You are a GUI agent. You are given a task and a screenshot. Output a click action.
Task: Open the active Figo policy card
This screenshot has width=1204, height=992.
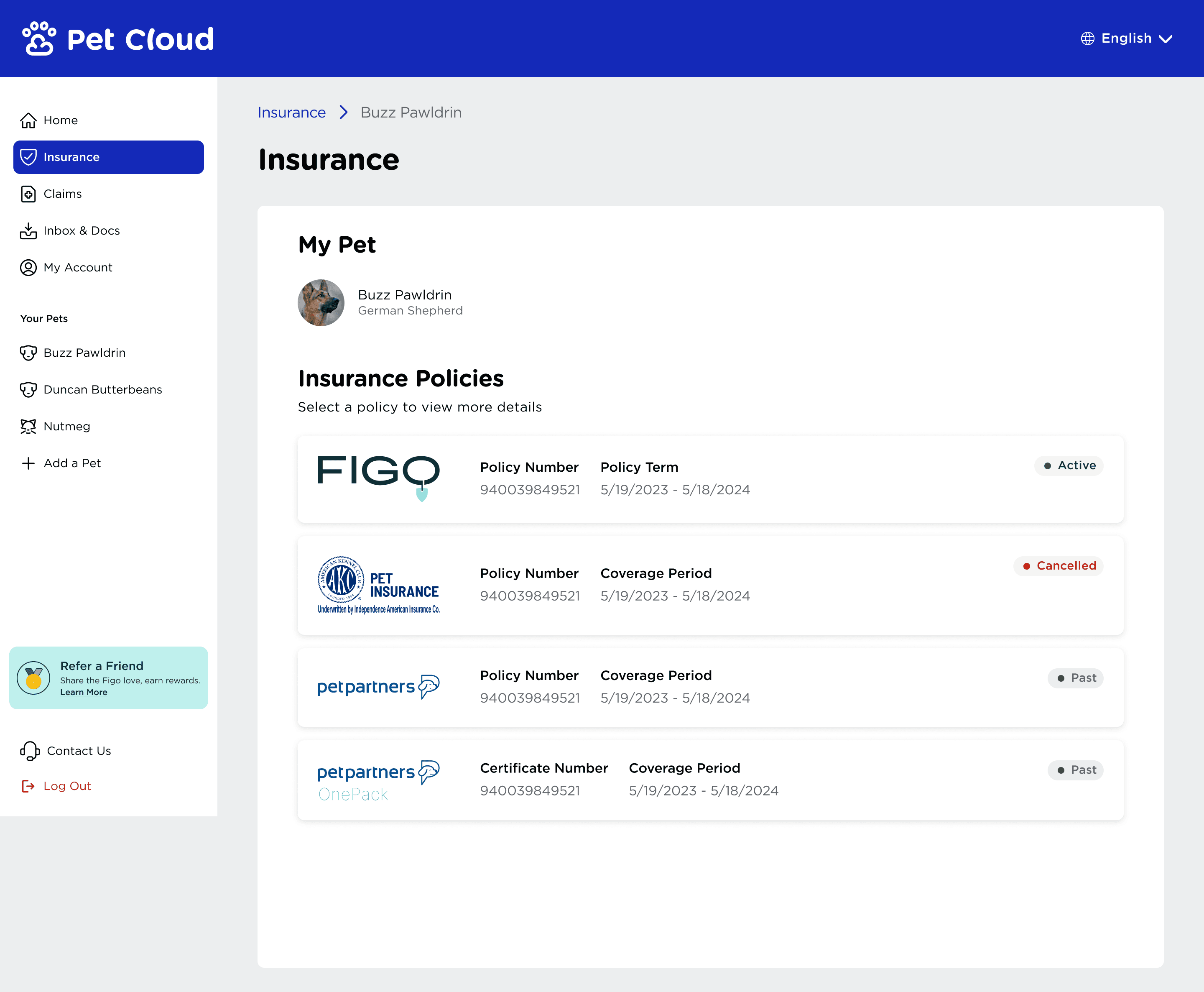(x=711, y=479)
